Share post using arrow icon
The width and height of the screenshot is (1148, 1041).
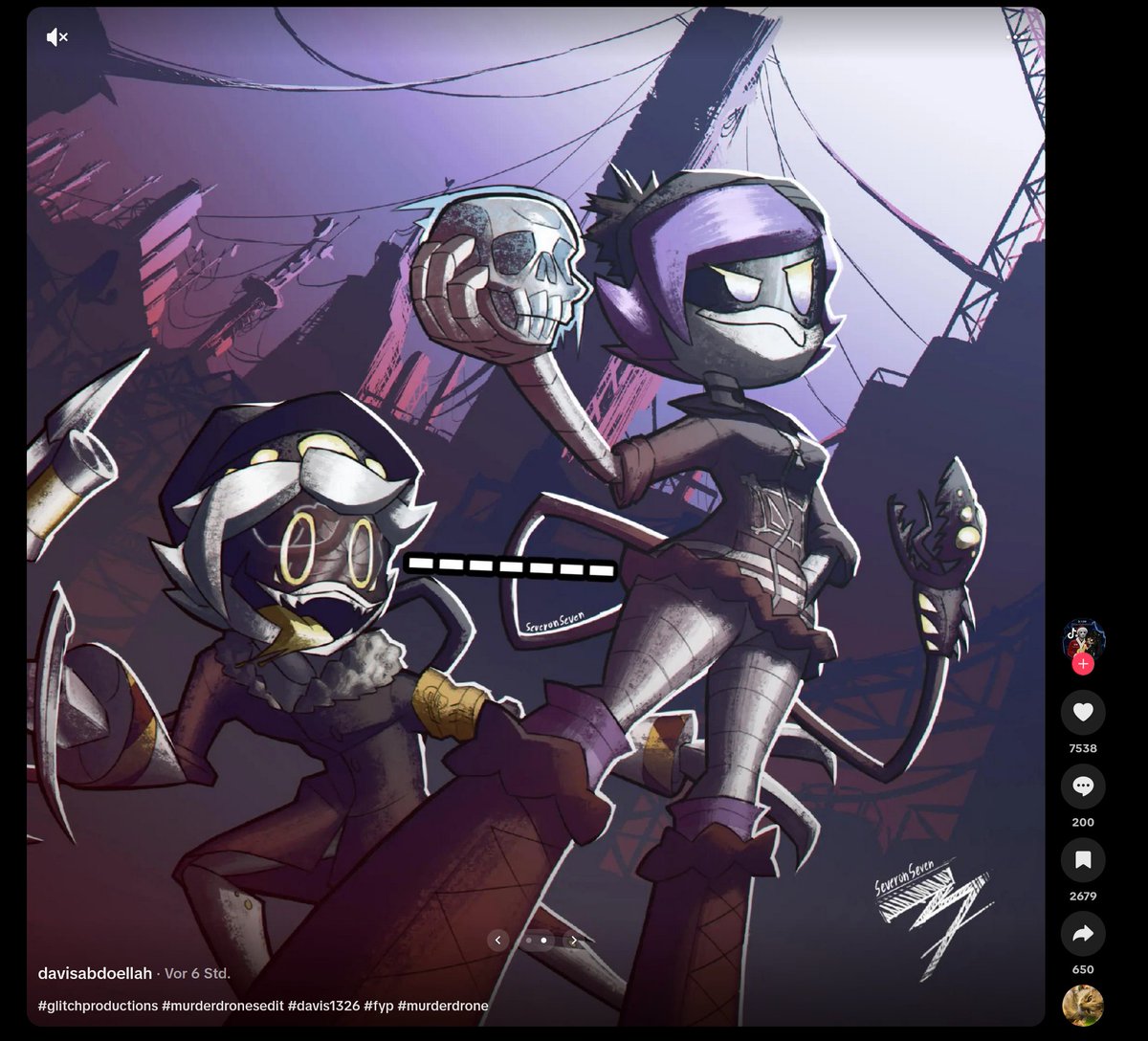point(1083,935)
